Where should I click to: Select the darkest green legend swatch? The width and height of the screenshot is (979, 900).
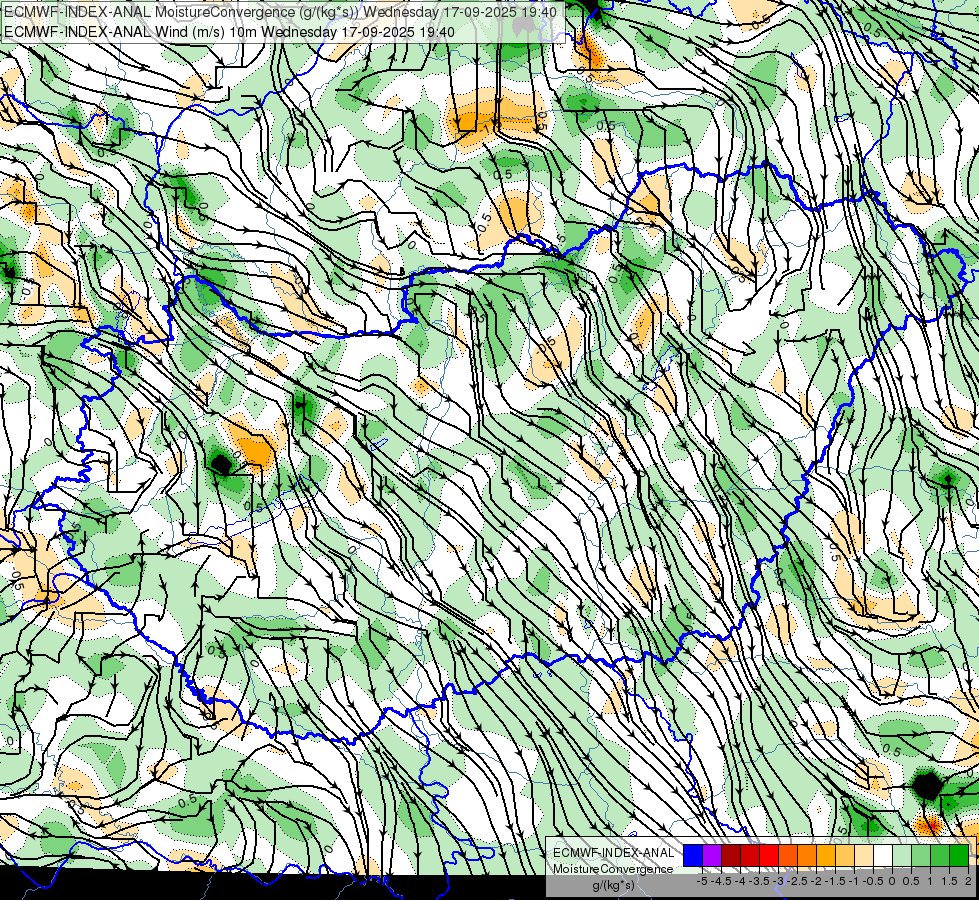point(959,856)
